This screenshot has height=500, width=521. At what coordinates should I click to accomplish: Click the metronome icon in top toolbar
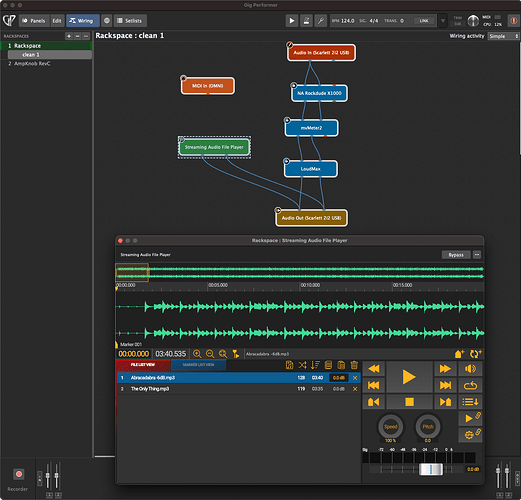306,21
